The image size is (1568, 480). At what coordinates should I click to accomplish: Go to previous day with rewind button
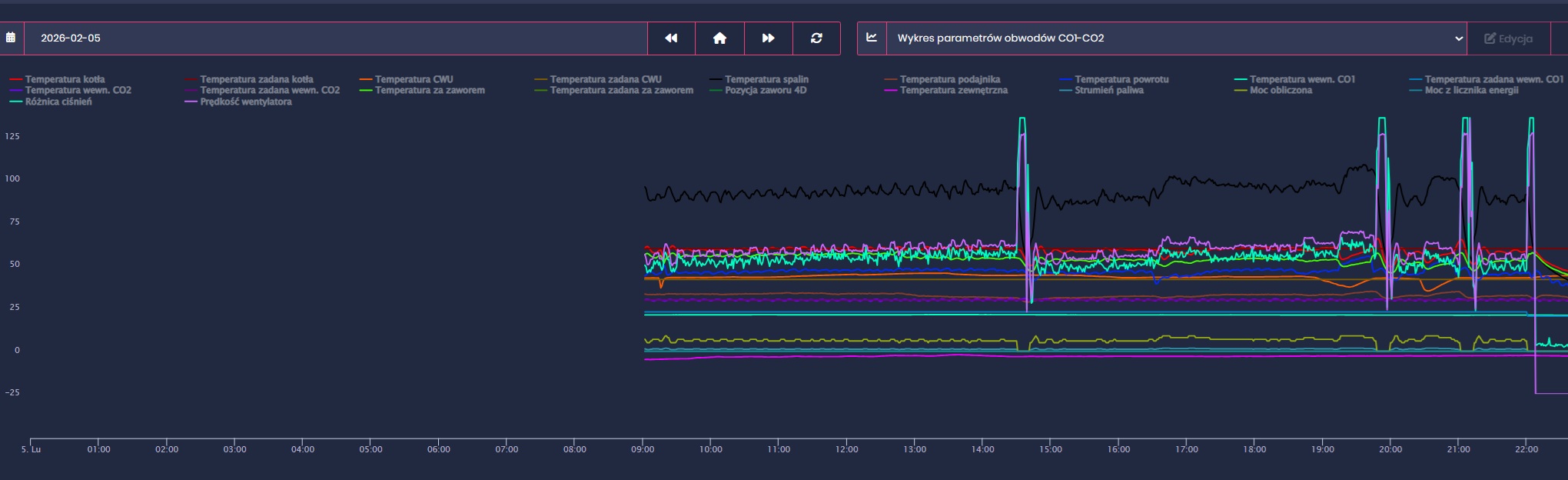671,38
